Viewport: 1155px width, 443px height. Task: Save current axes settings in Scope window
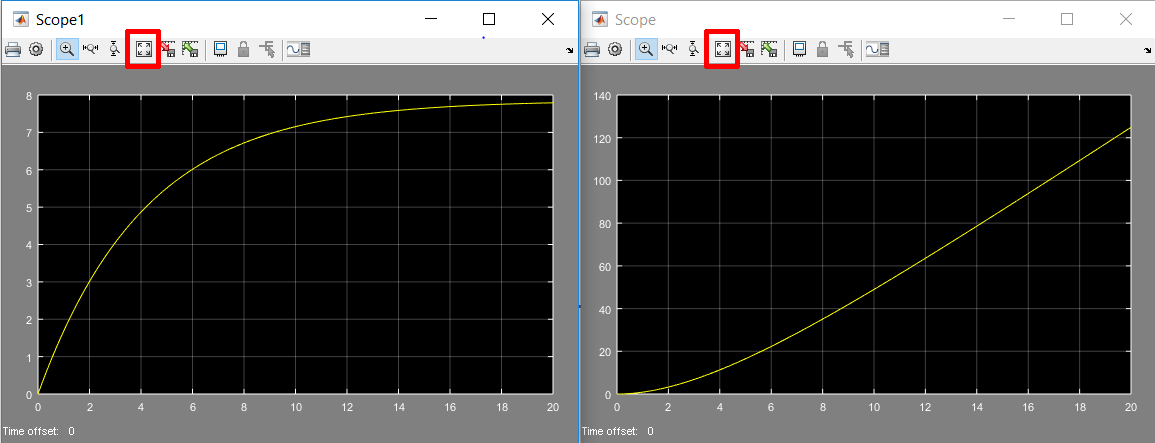(x=747, y=49)
